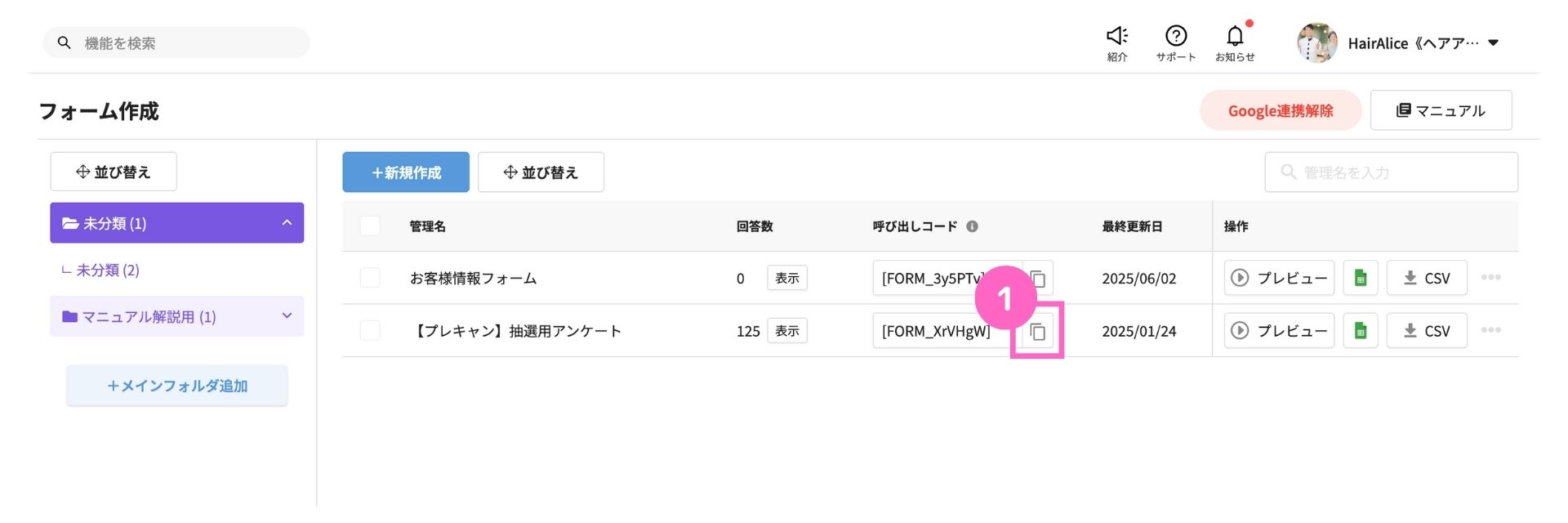Open the マニュアル button

[1441, 110]
